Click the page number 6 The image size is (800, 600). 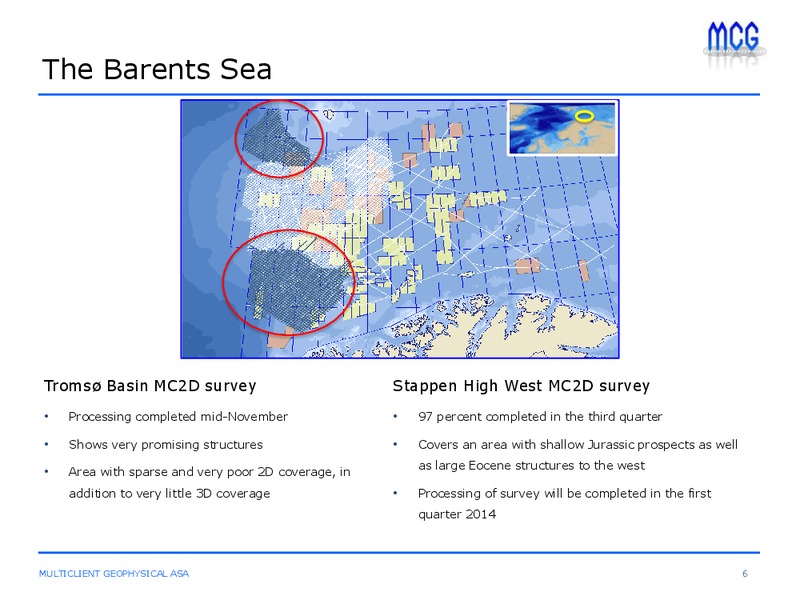coord(745,573)
